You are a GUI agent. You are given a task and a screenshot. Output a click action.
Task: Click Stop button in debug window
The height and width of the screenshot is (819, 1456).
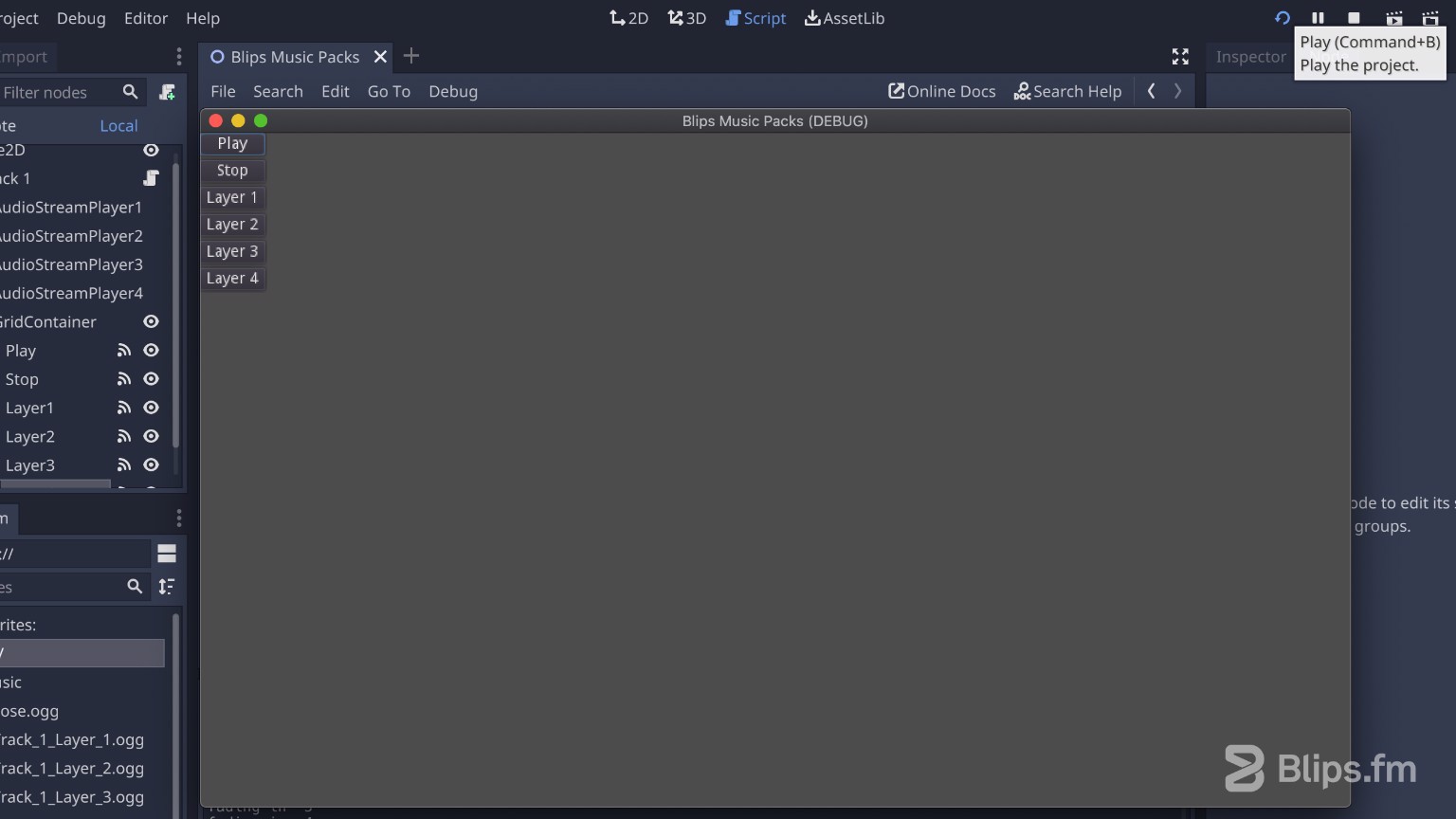click(232, 171)
